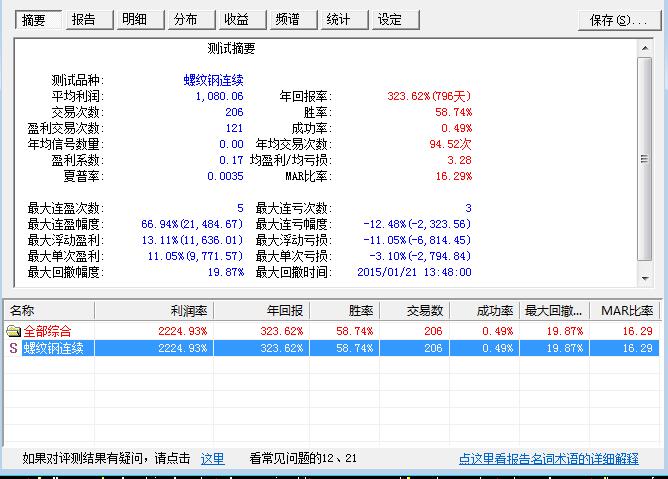Open the 明细 tab
The height and width of the screenshot is (479, 668).
135,19
